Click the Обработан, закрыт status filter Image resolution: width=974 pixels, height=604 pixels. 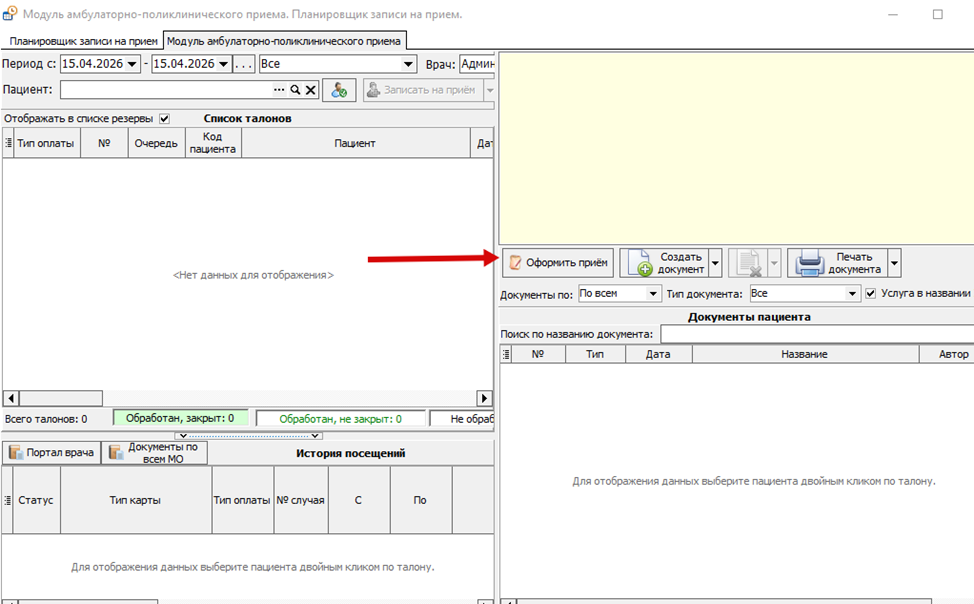[182, 419]
